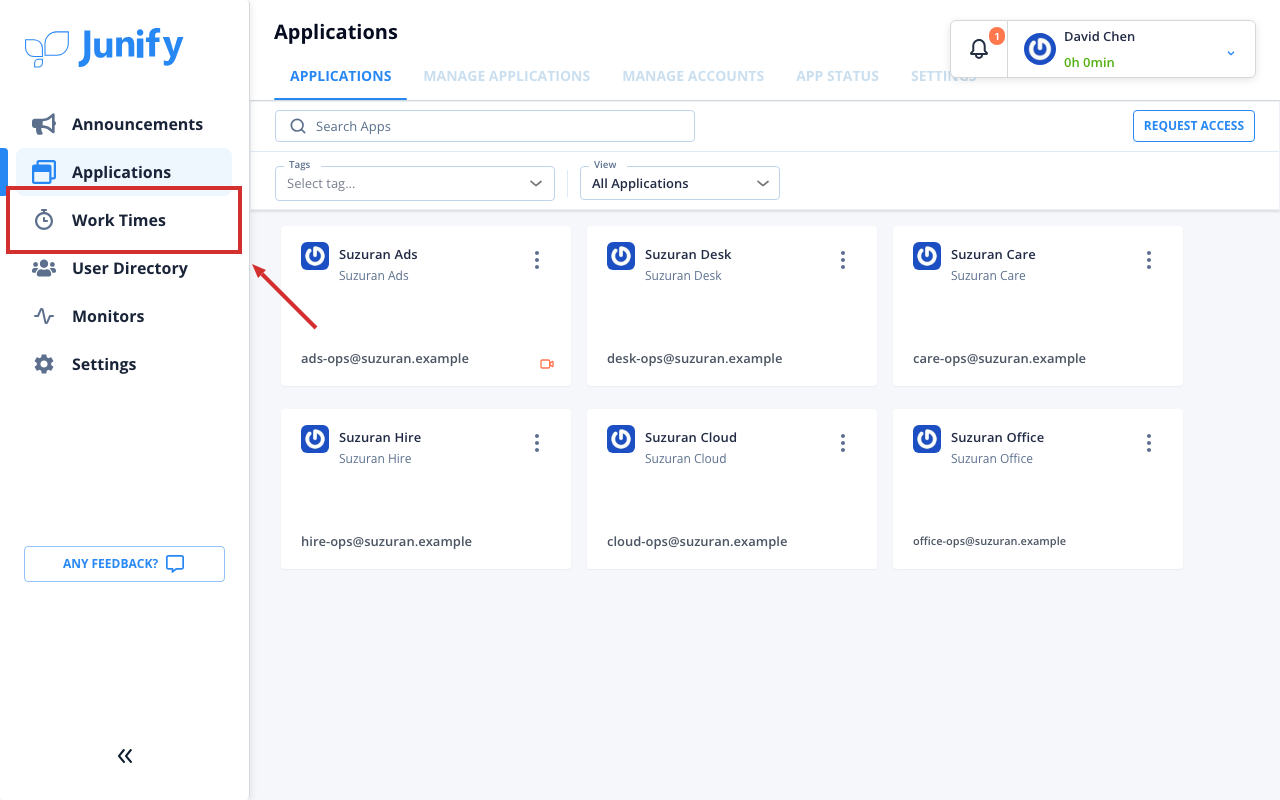1280x800 pixels.
Task: Open User Directory in the sidebar
Action: pyautogui.click(x=124, y=268)
